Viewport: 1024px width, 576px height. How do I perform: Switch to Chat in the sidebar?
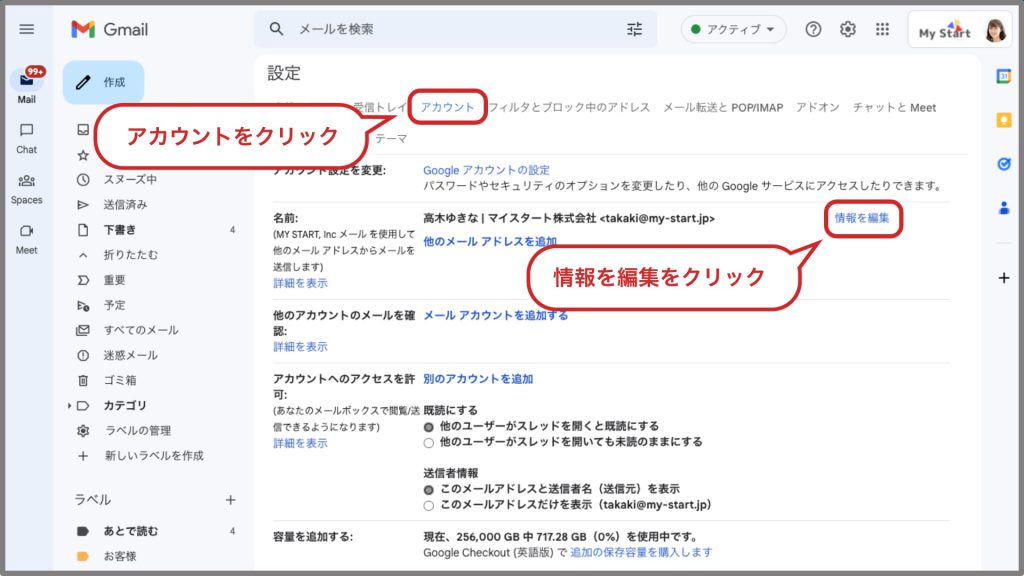click(x=27, y=137)
